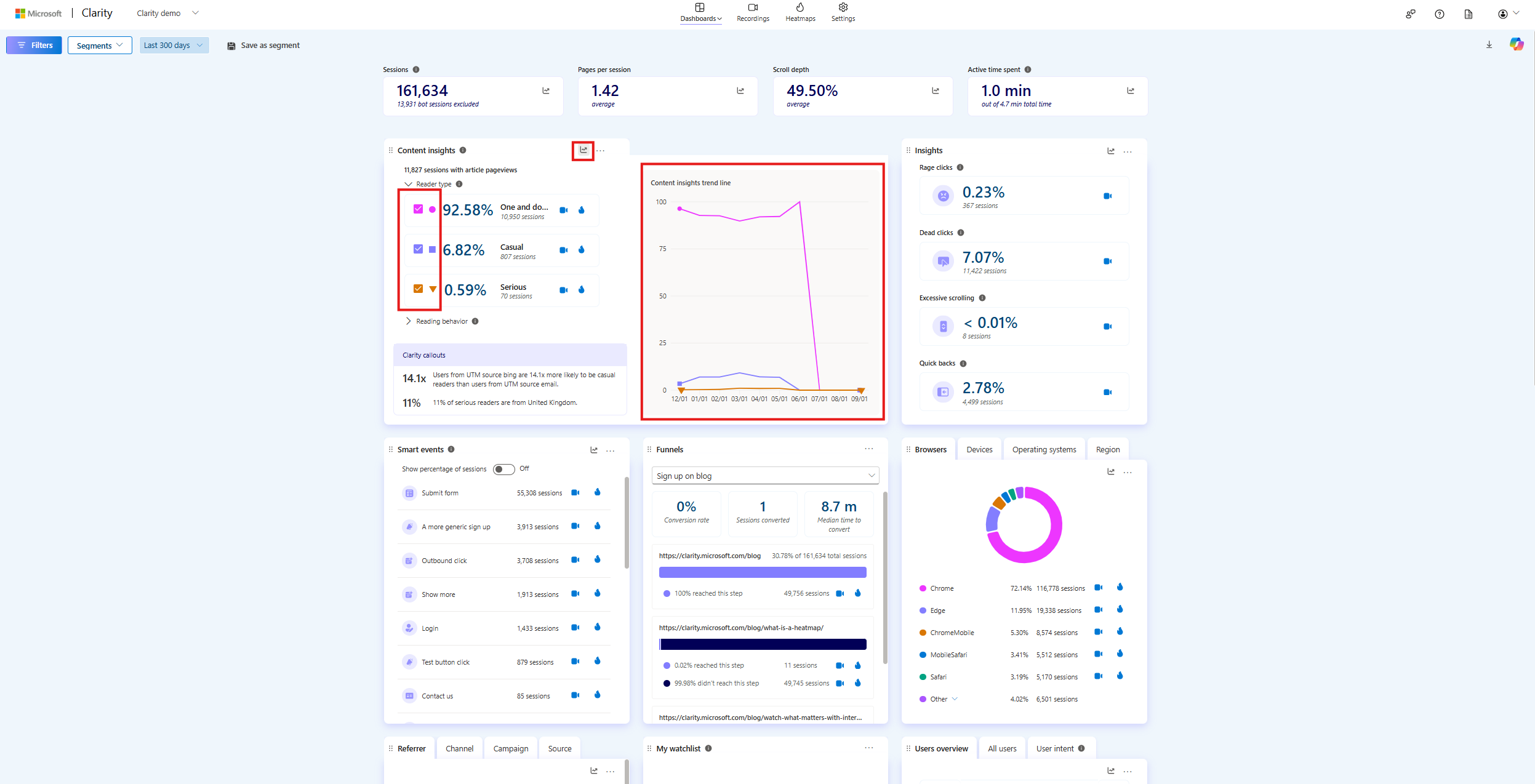Uncheck the Serious reader type
Screen dimensions: 1535x784
click(417, 289)
